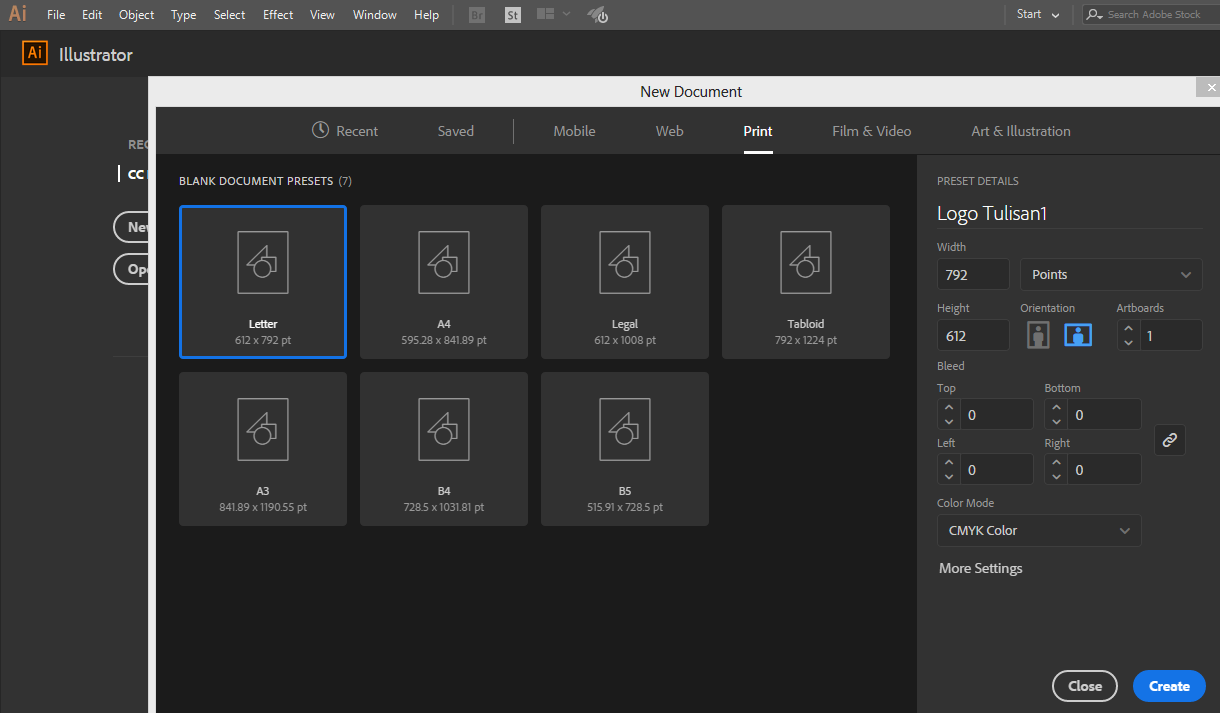Increase Right bleed value
The width and height of the screenshot is (1220, 713).
tap(1055, 462)
